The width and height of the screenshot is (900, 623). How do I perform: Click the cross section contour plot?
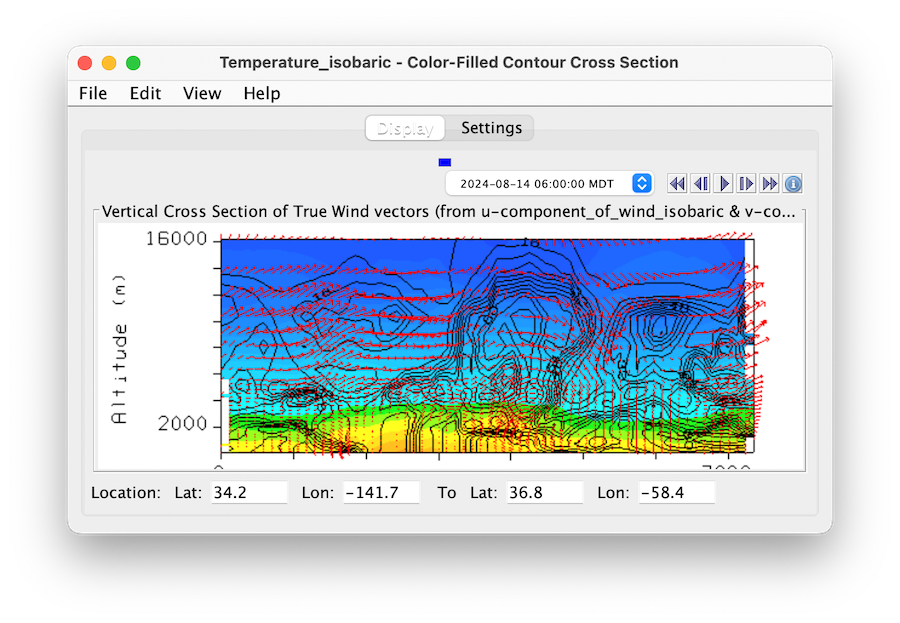point(485,345)
